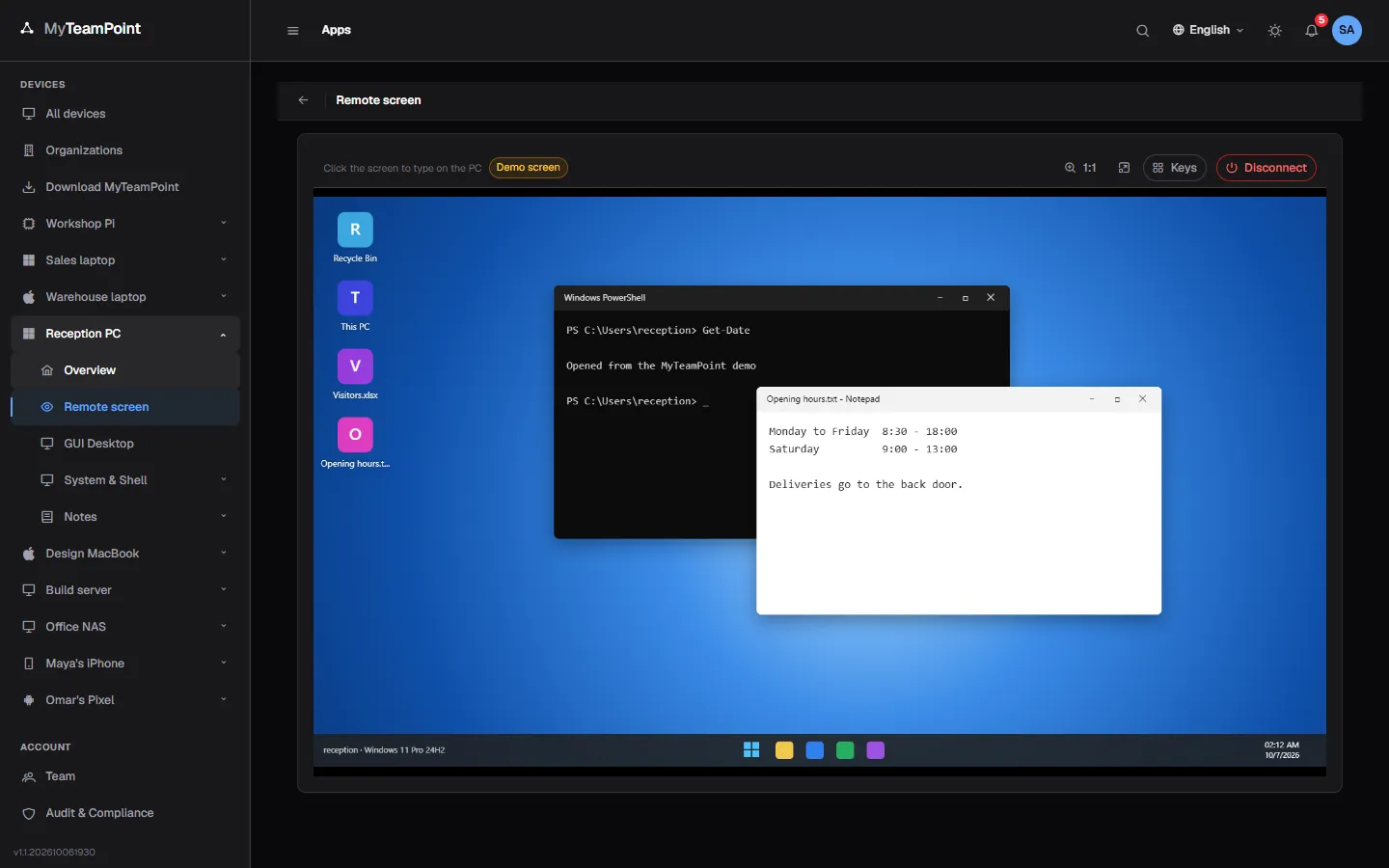This screenshot has height=868, width=1389.
Task: Go back using the arrow beside Remote screen
Action: (303, 100)
